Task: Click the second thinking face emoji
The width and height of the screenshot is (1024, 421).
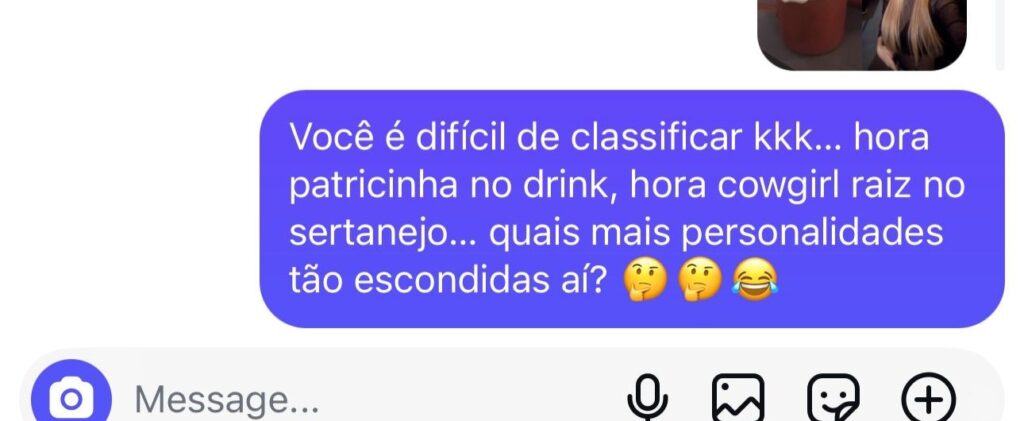Action: pos(700,281)
